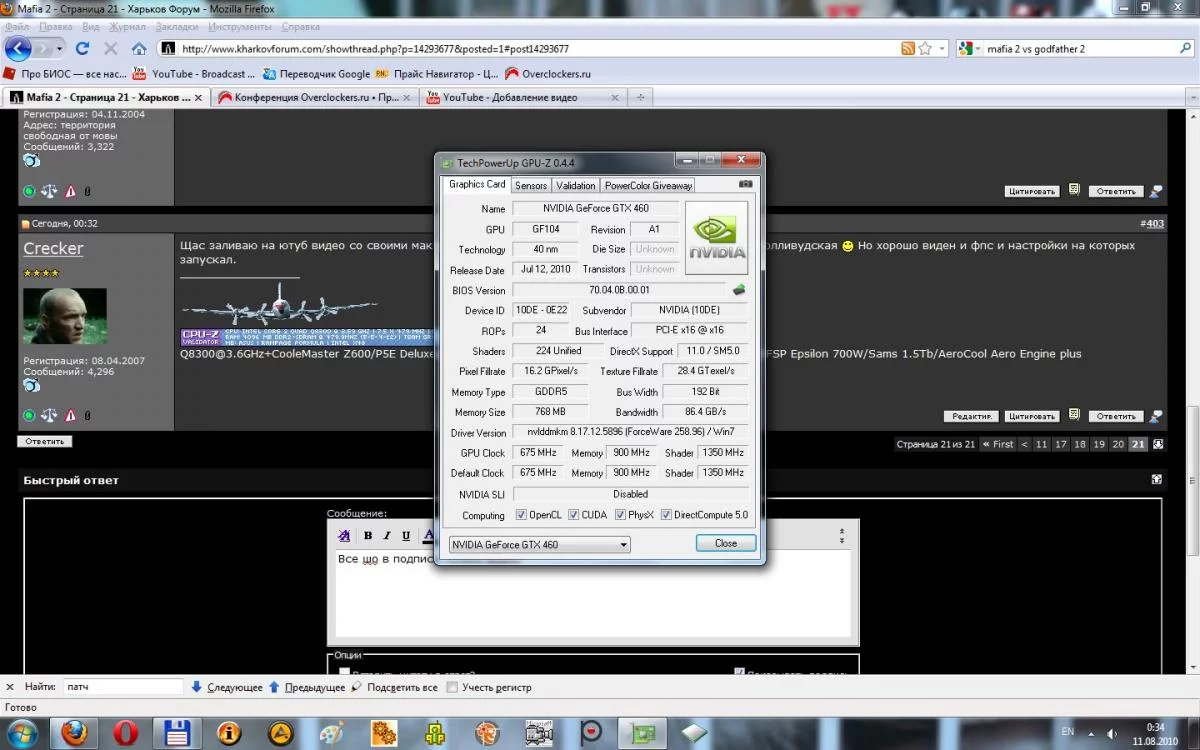Image resolution: width=1200 pixels, height=750 pixels.
Task: Toggle Учесть регистр checkbox in find bar
Action: (452, 687)
